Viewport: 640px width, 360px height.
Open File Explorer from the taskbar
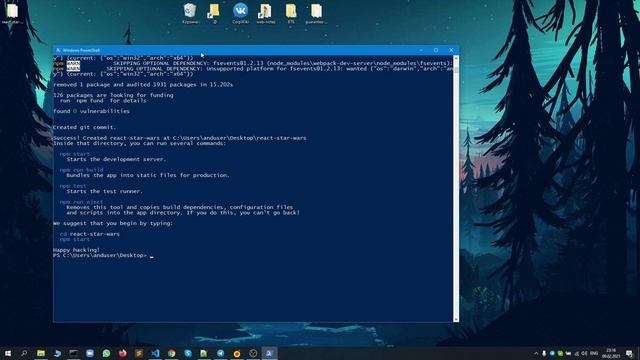[x=41, y=353]
